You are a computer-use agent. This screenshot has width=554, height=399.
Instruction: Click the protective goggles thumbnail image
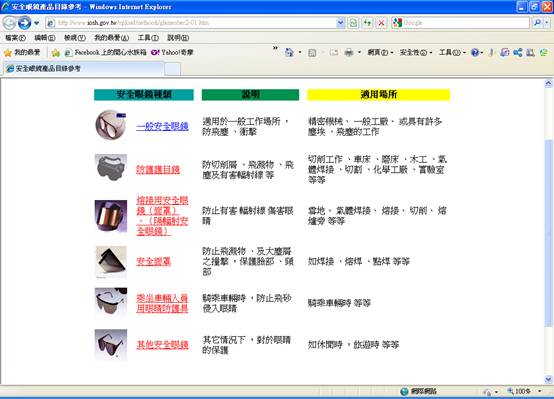tap(111, 168)
